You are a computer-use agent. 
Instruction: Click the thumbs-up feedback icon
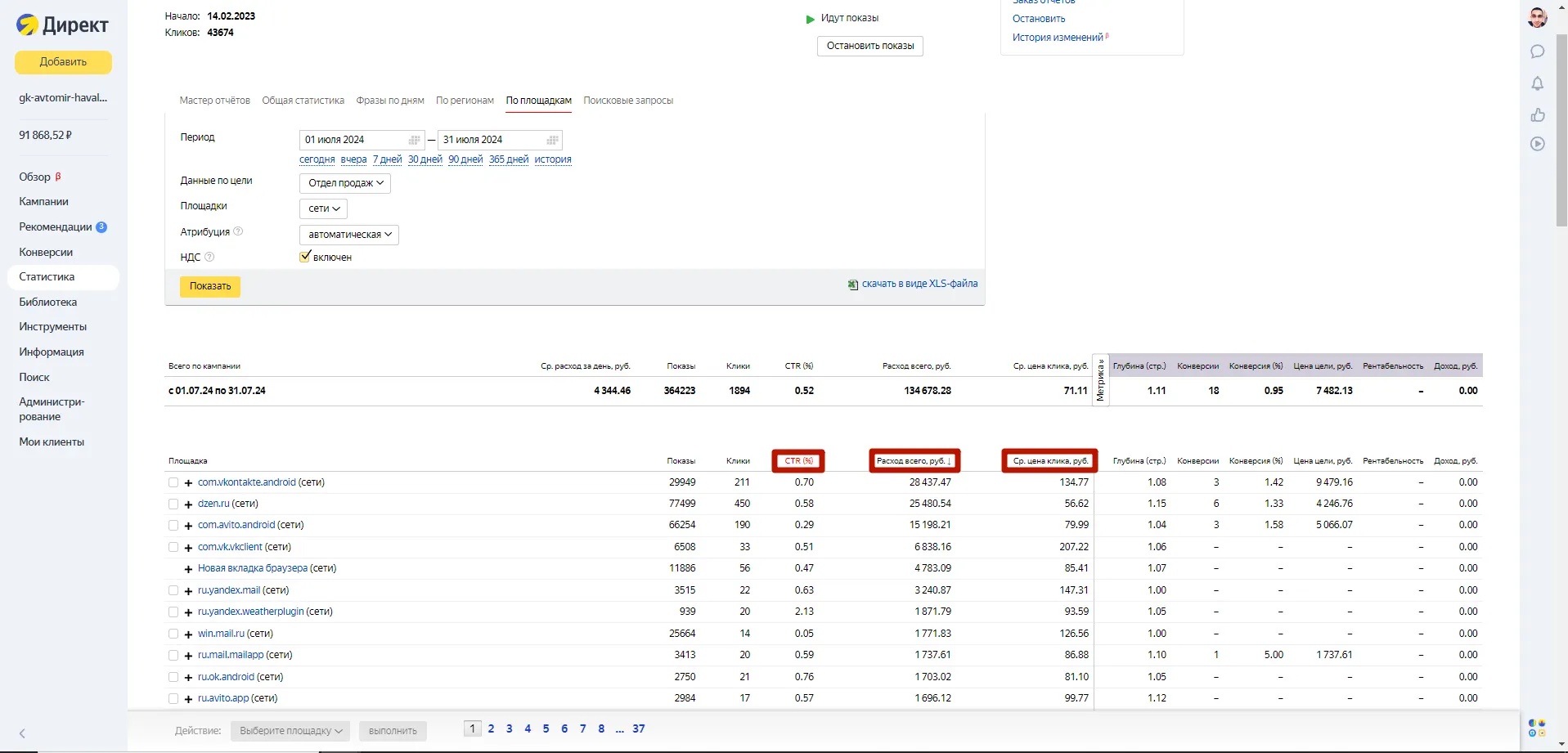pos(1537,114)
